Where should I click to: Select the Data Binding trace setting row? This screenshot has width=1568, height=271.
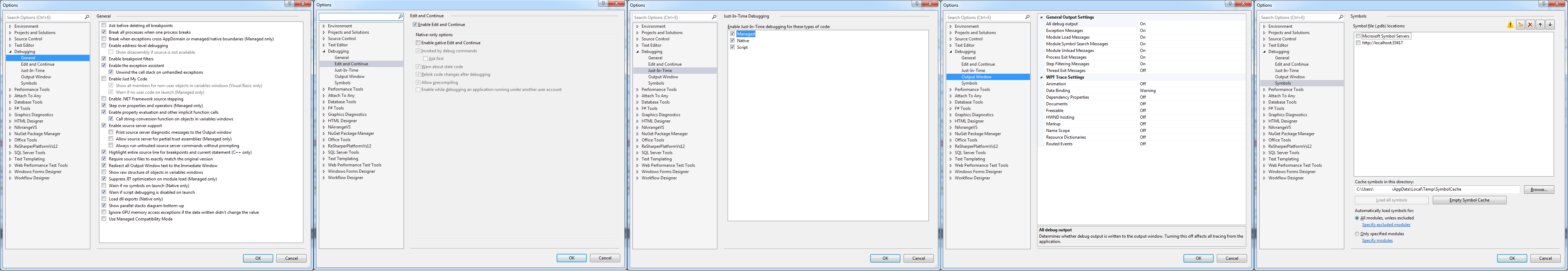click(1058, 91)
